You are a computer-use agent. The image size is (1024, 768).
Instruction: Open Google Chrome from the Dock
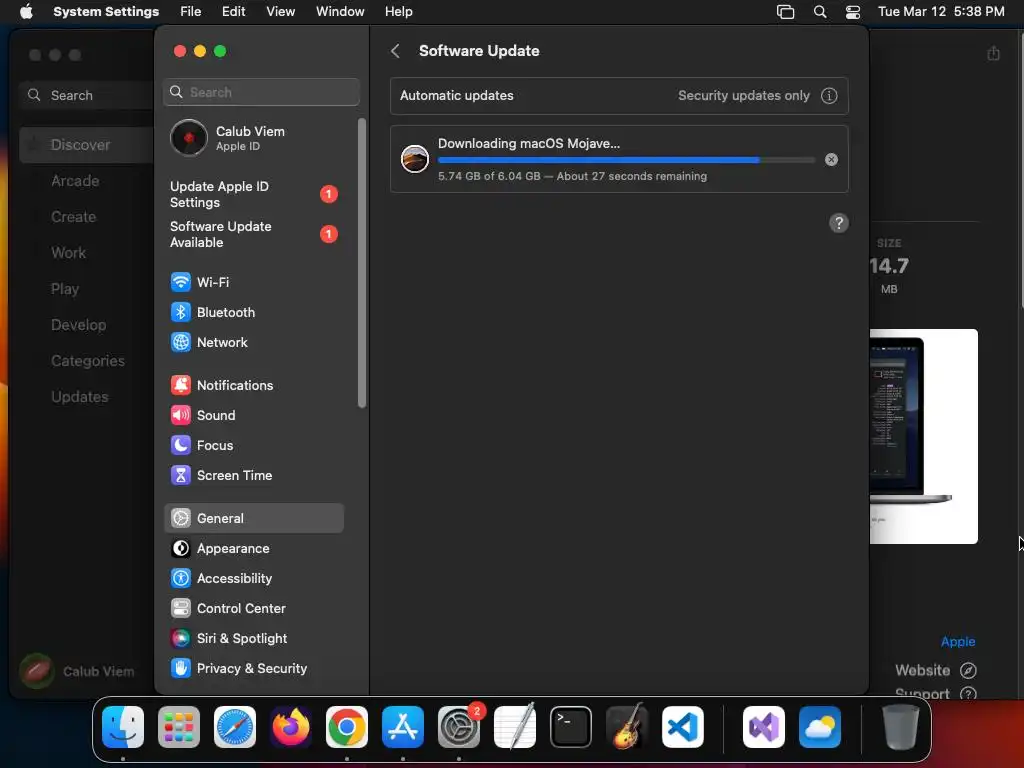click(x=347, y=727)
